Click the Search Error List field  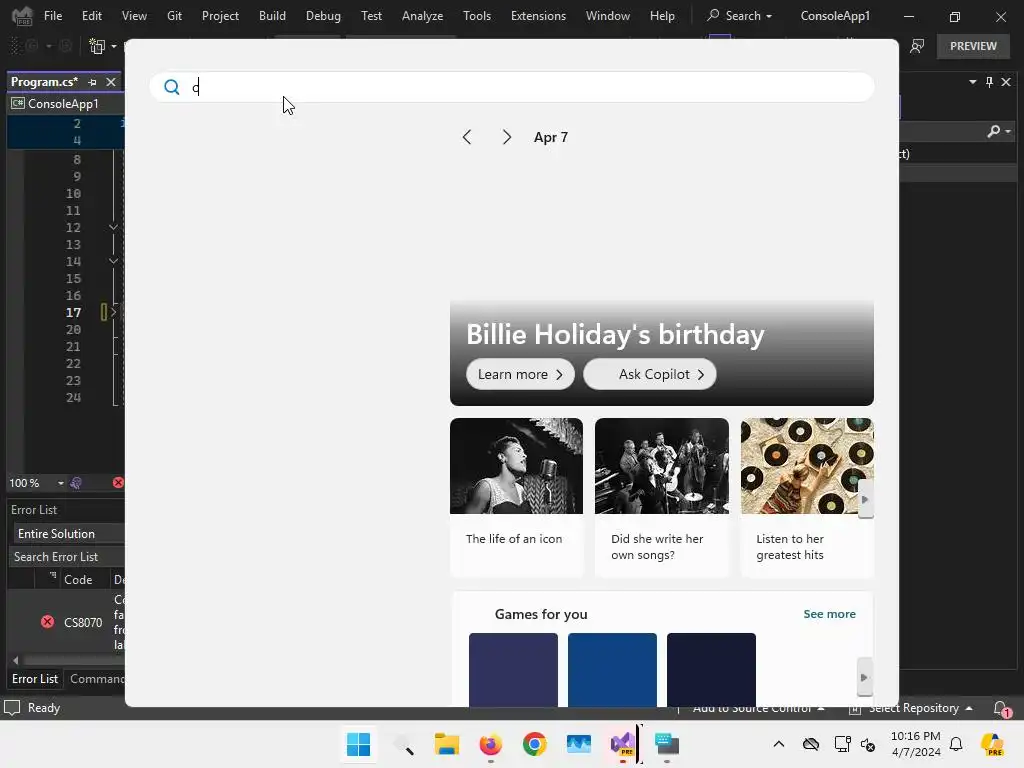click(67, 557)
